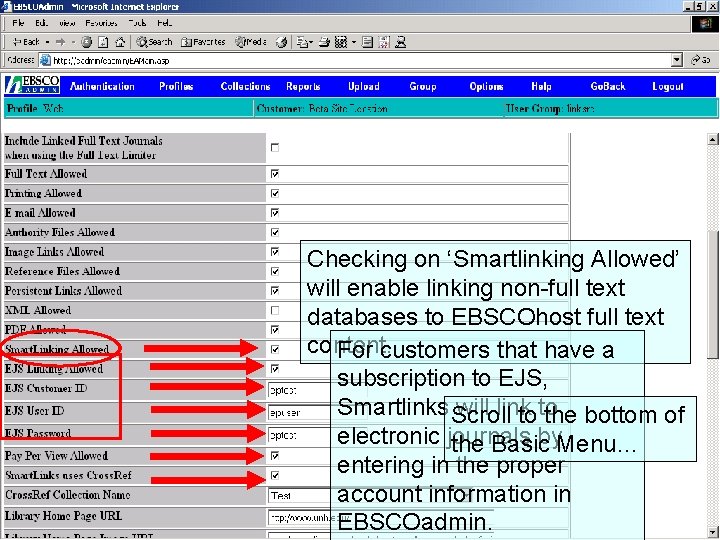Click the page scrollbar up arrow

pyautogui.click(x=712, y=139)
